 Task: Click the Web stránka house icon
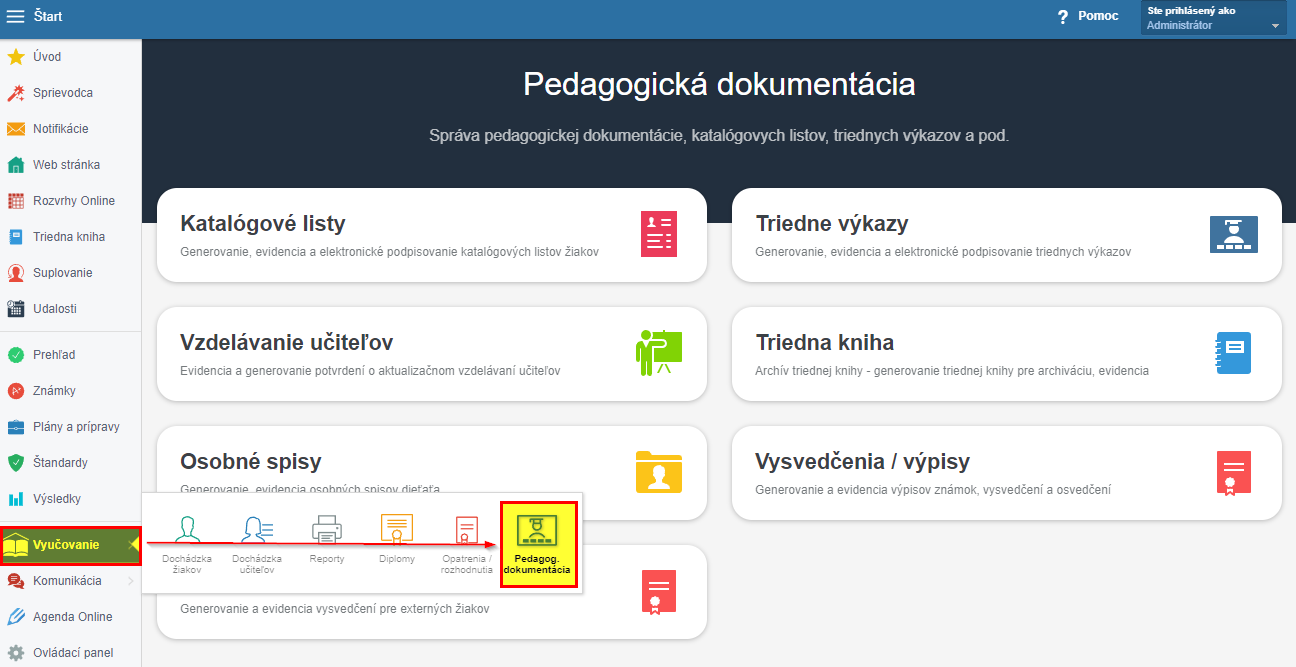pyautogui.click(x=16, y=165)
